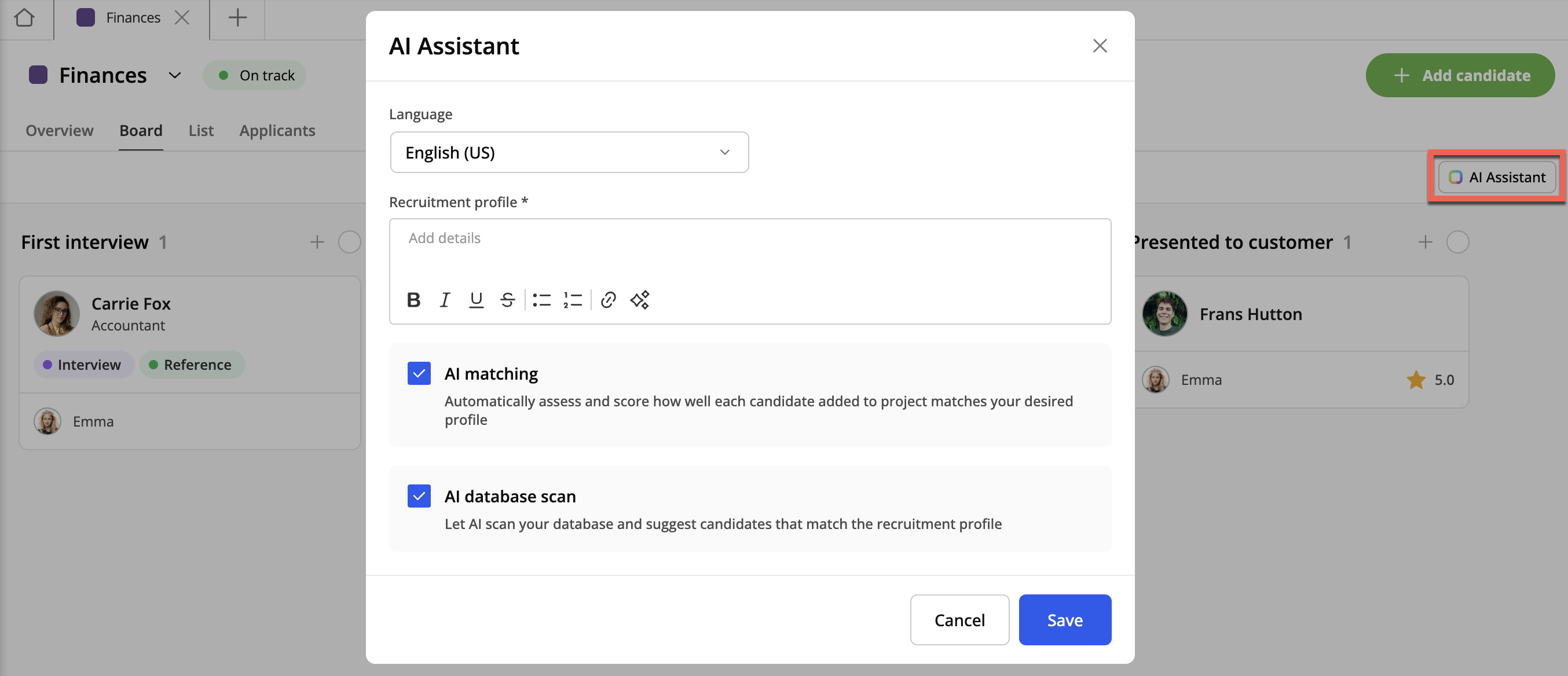1568x676 pixels.
Task: Toggle italic text formatting
Action: pos(445,300)
